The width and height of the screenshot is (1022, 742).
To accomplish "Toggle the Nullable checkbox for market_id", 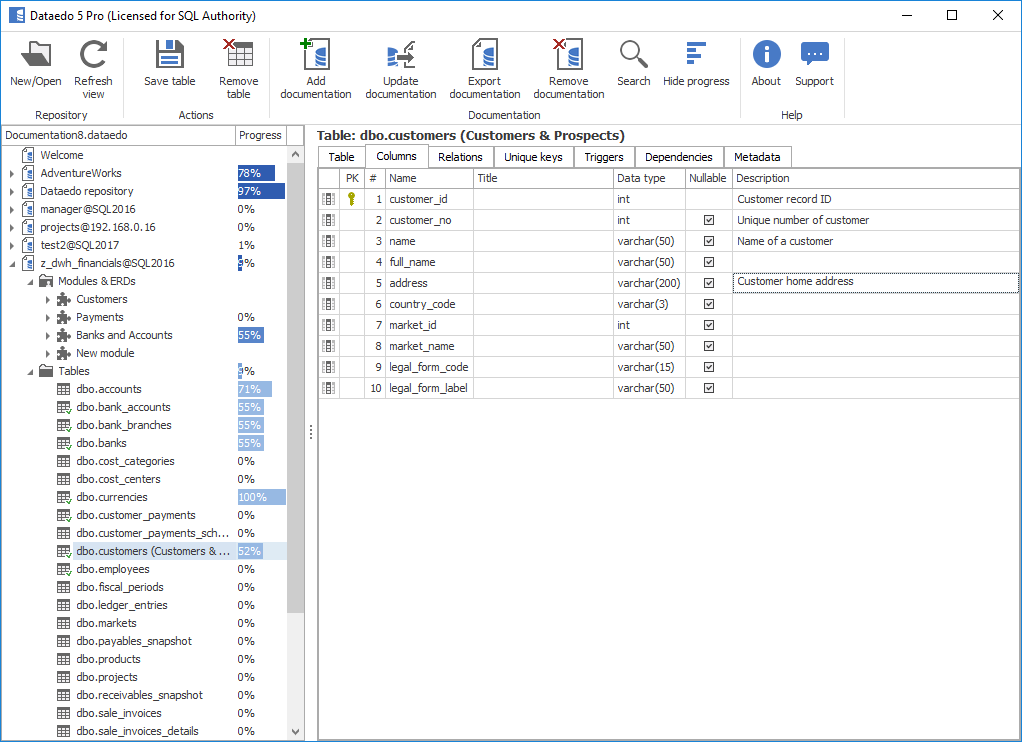I will click(x=709, y=325).
